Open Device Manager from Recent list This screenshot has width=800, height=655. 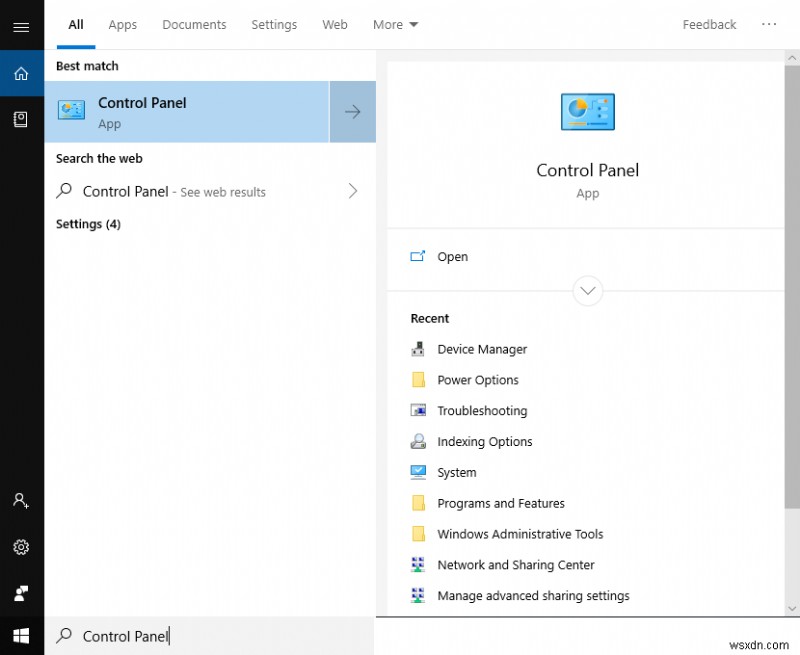tap(483, 349)
